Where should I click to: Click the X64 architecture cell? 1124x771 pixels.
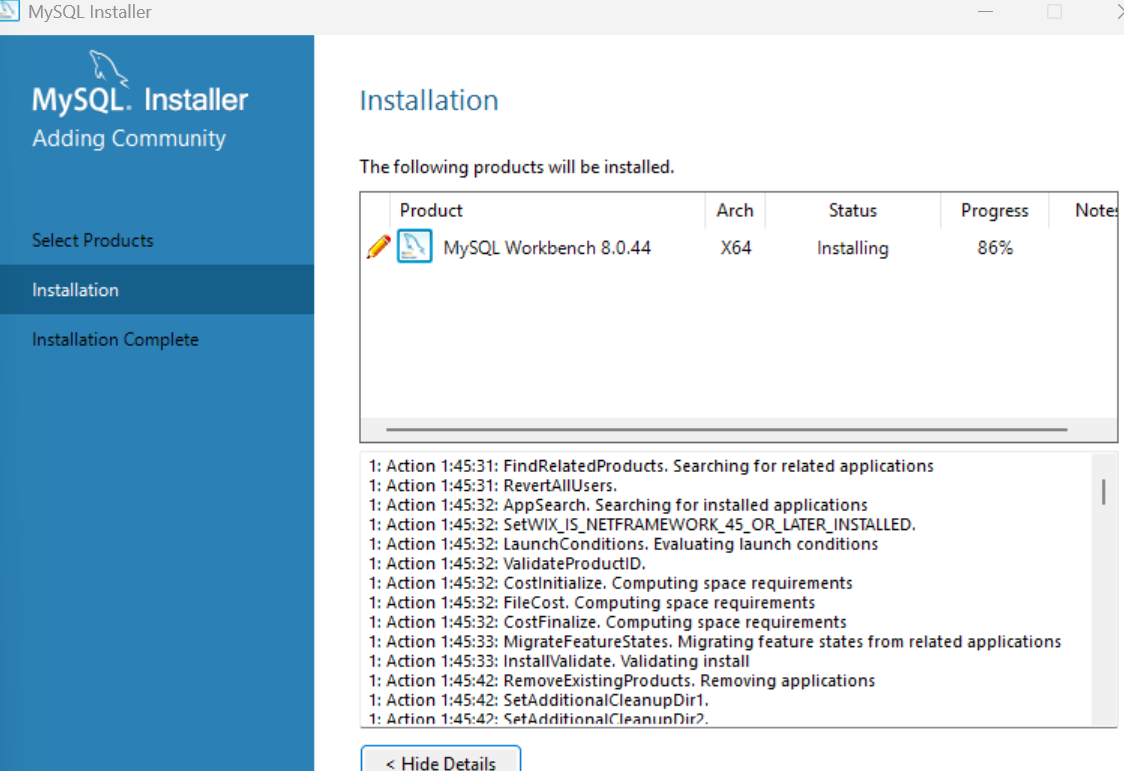(x=735, y=248)
